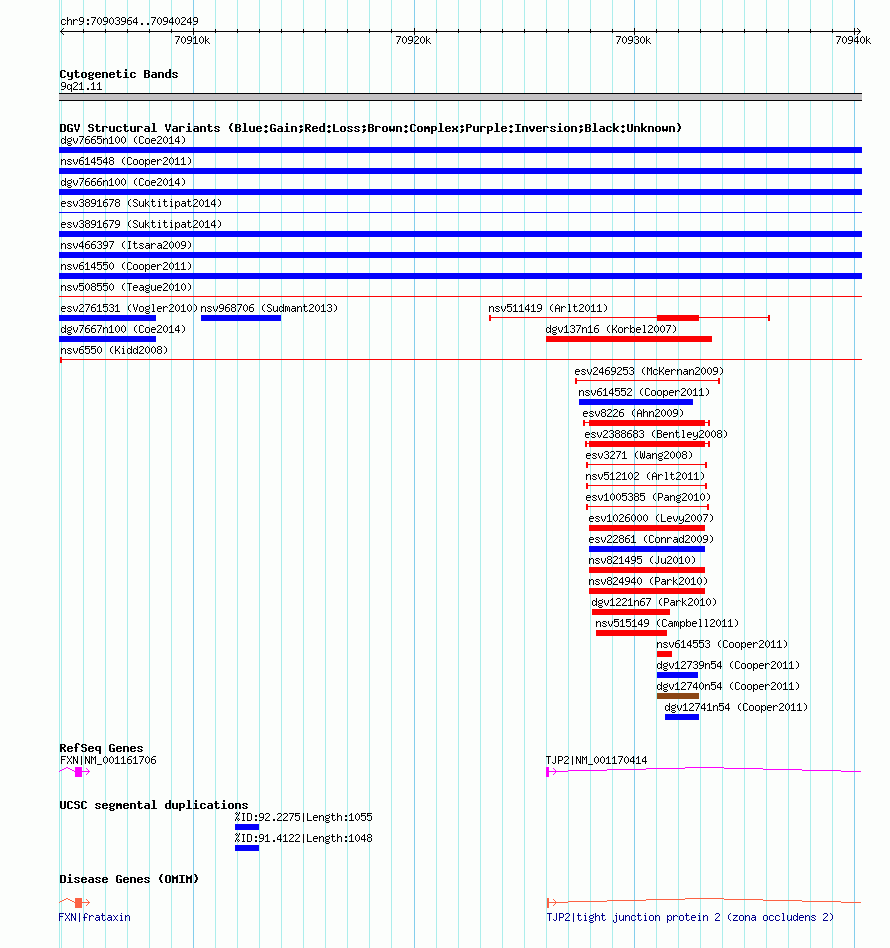The width and height of the screenshot is (890, 948).
Task: Click the ruler's right scroll arrow
Action: coord(857,31)
